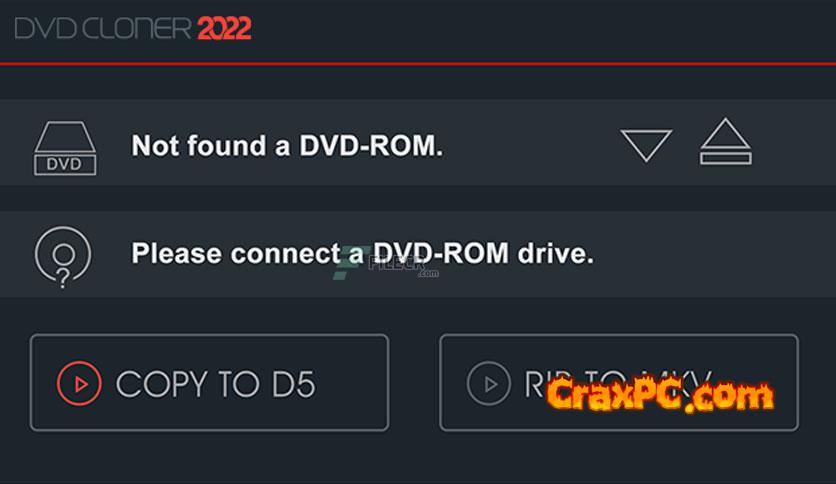The width and height of the screenshot is (836, 484).
Task: Start the Rip to MKV task
Action: 619,383
